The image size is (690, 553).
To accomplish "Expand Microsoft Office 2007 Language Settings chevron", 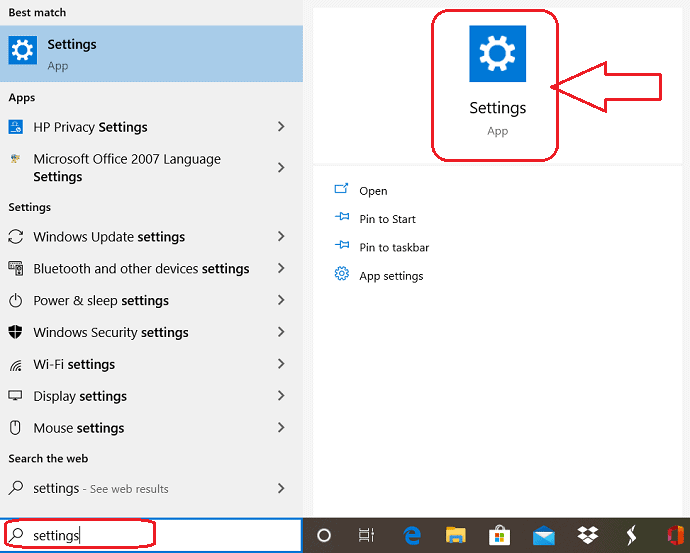I will [x=281, y=168].
